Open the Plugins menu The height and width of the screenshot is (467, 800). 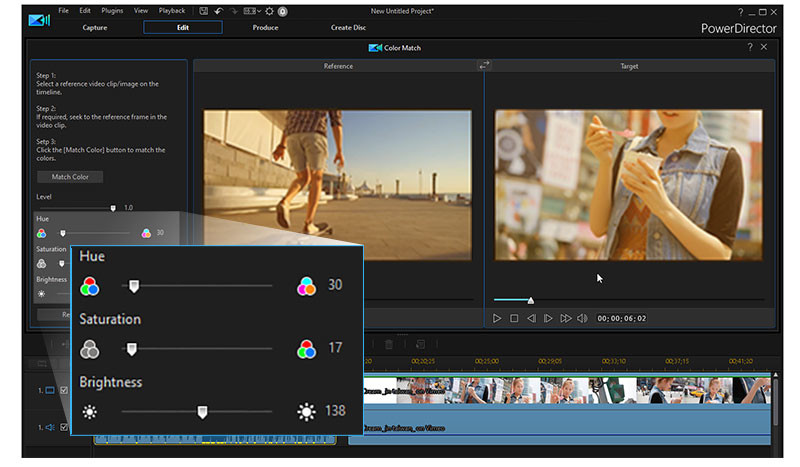(112, 10)
